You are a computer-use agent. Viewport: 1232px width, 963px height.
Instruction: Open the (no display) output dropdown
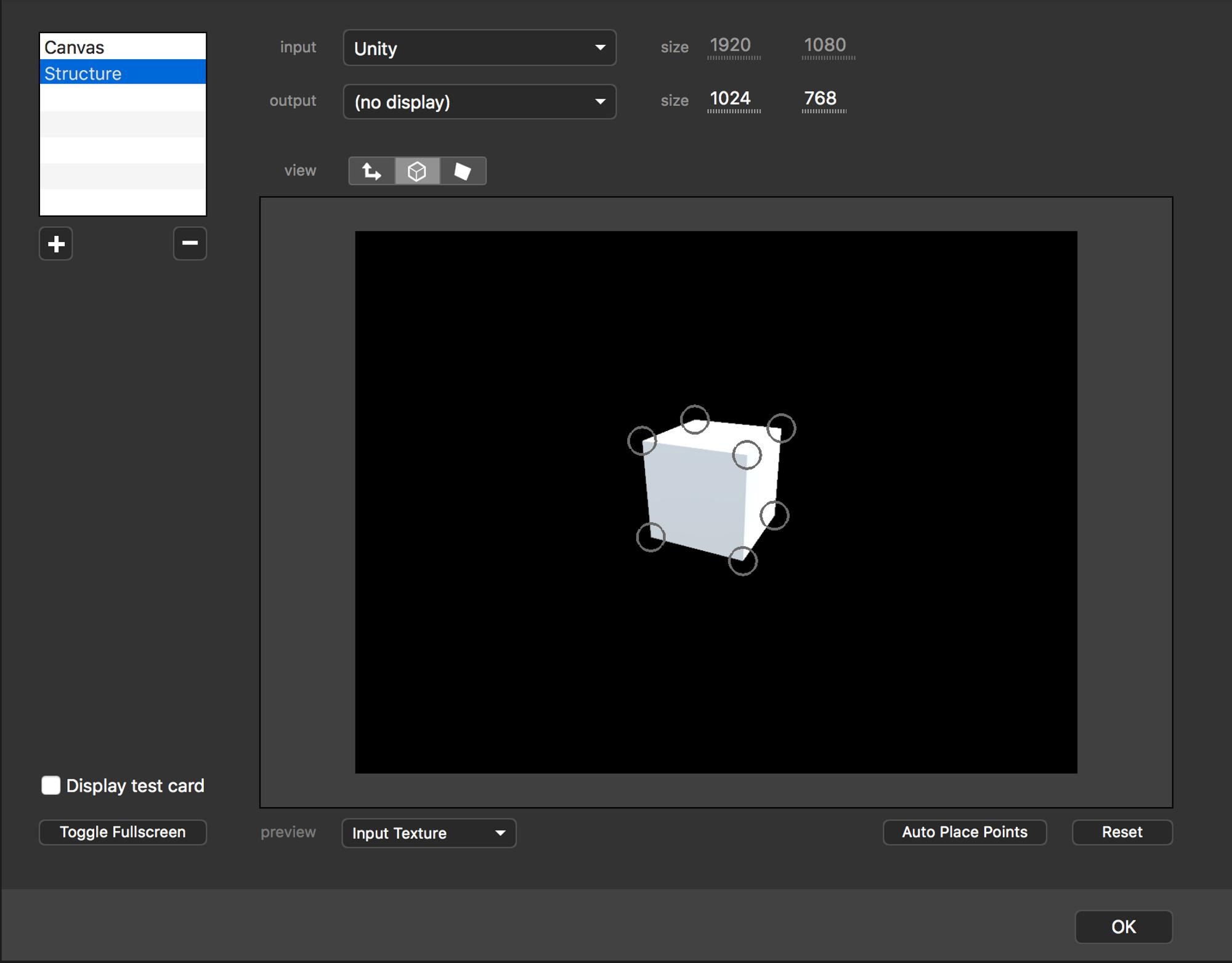pos(479,102)
